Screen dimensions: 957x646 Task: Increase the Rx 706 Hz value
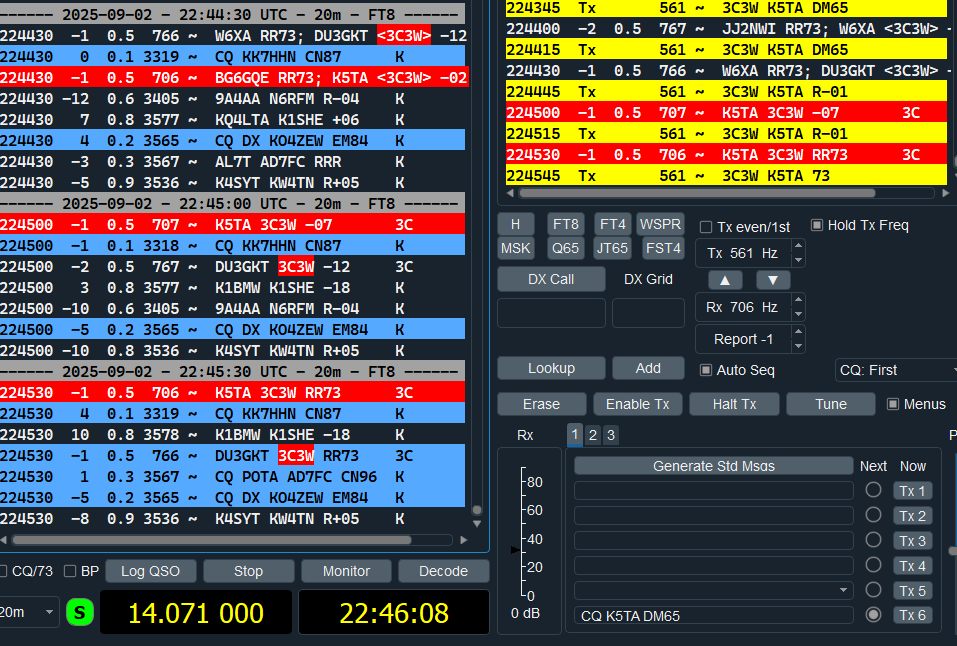coord(798,300)
